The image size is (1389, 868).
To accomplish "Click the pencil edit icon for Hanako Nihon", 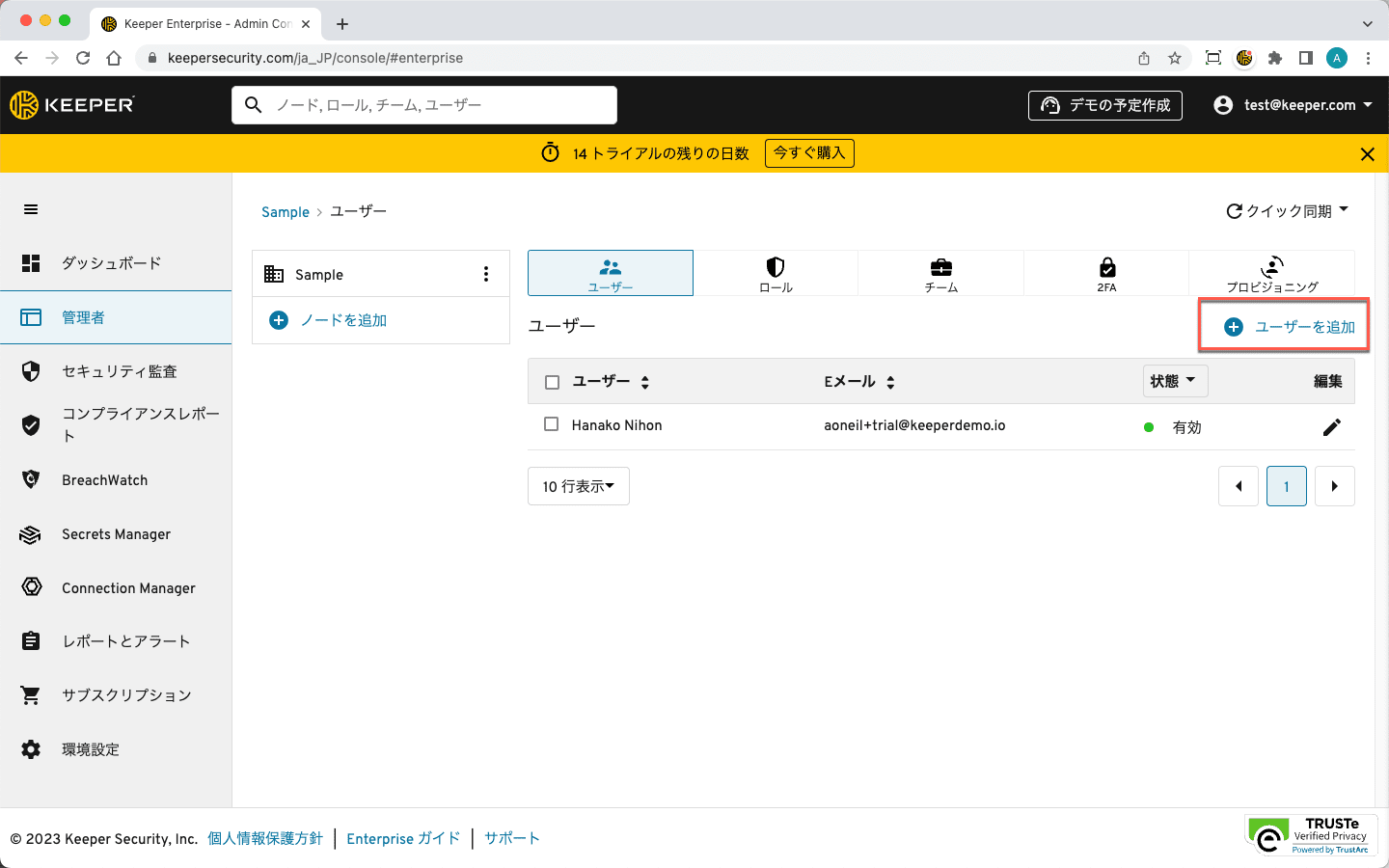I will tap(1331, 427).
